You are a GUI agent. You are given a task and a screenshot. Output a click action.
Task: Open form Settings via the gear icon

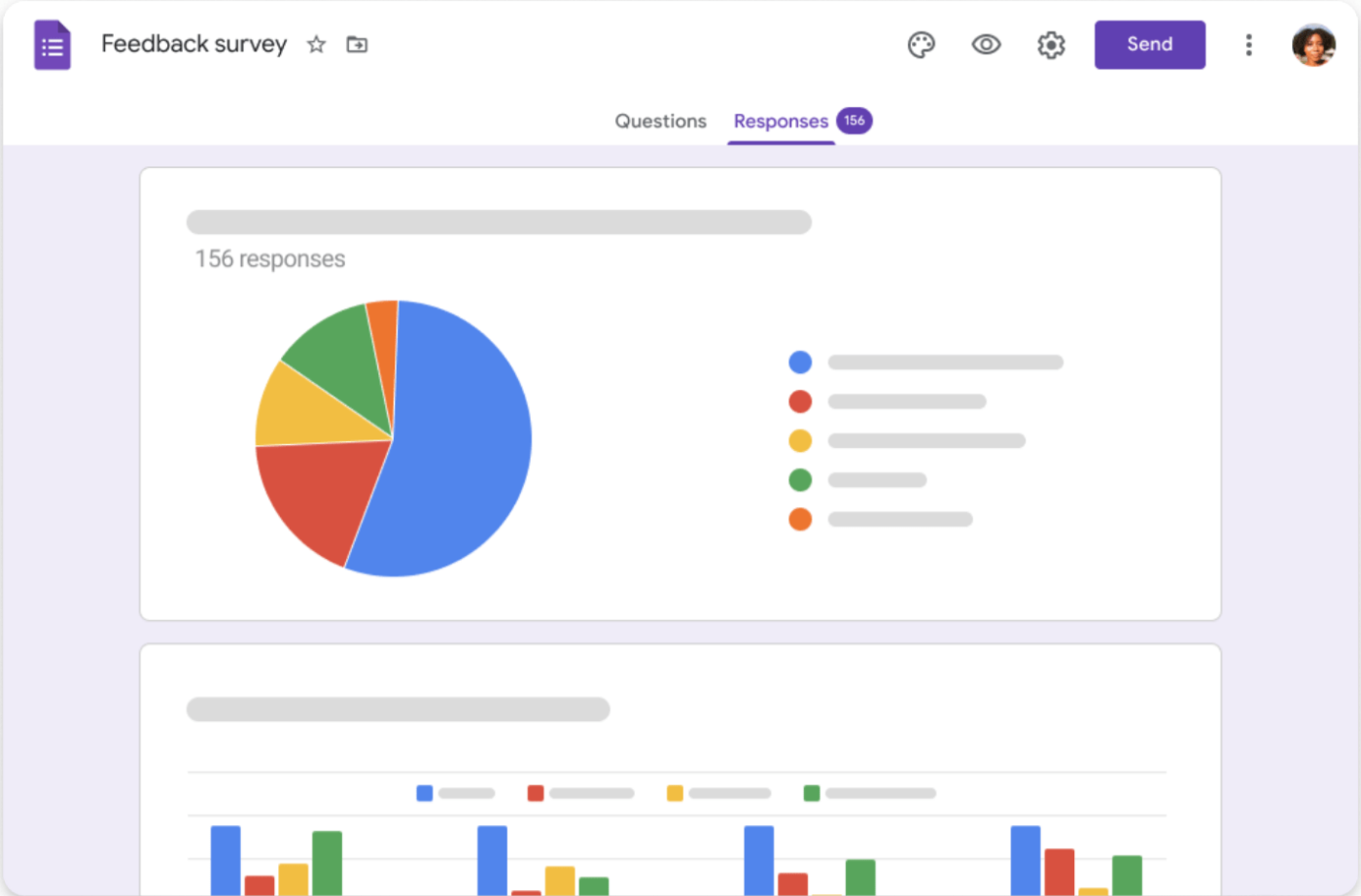point(1051,45)
